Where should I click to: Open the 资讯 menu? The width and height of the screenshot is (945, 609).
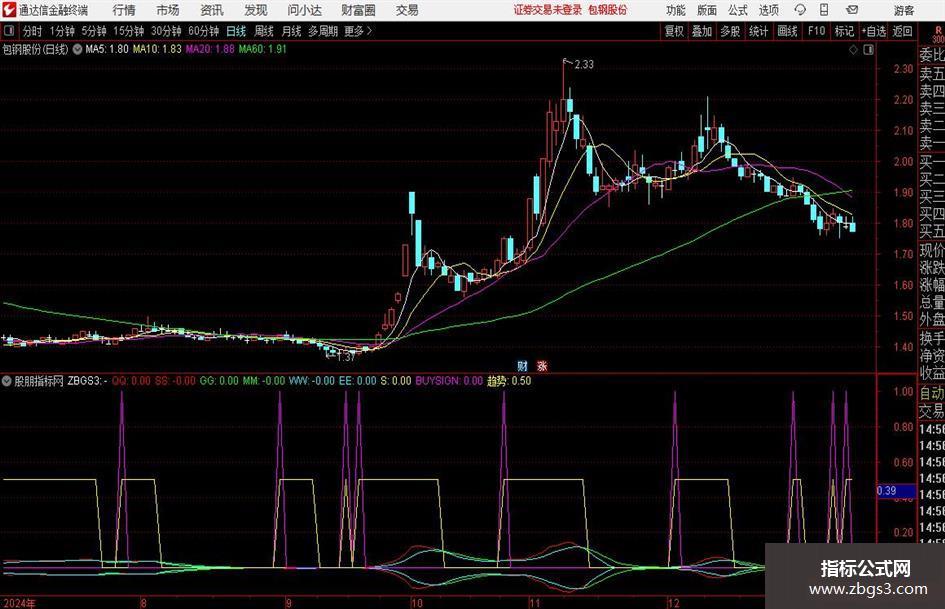[212, 10]
